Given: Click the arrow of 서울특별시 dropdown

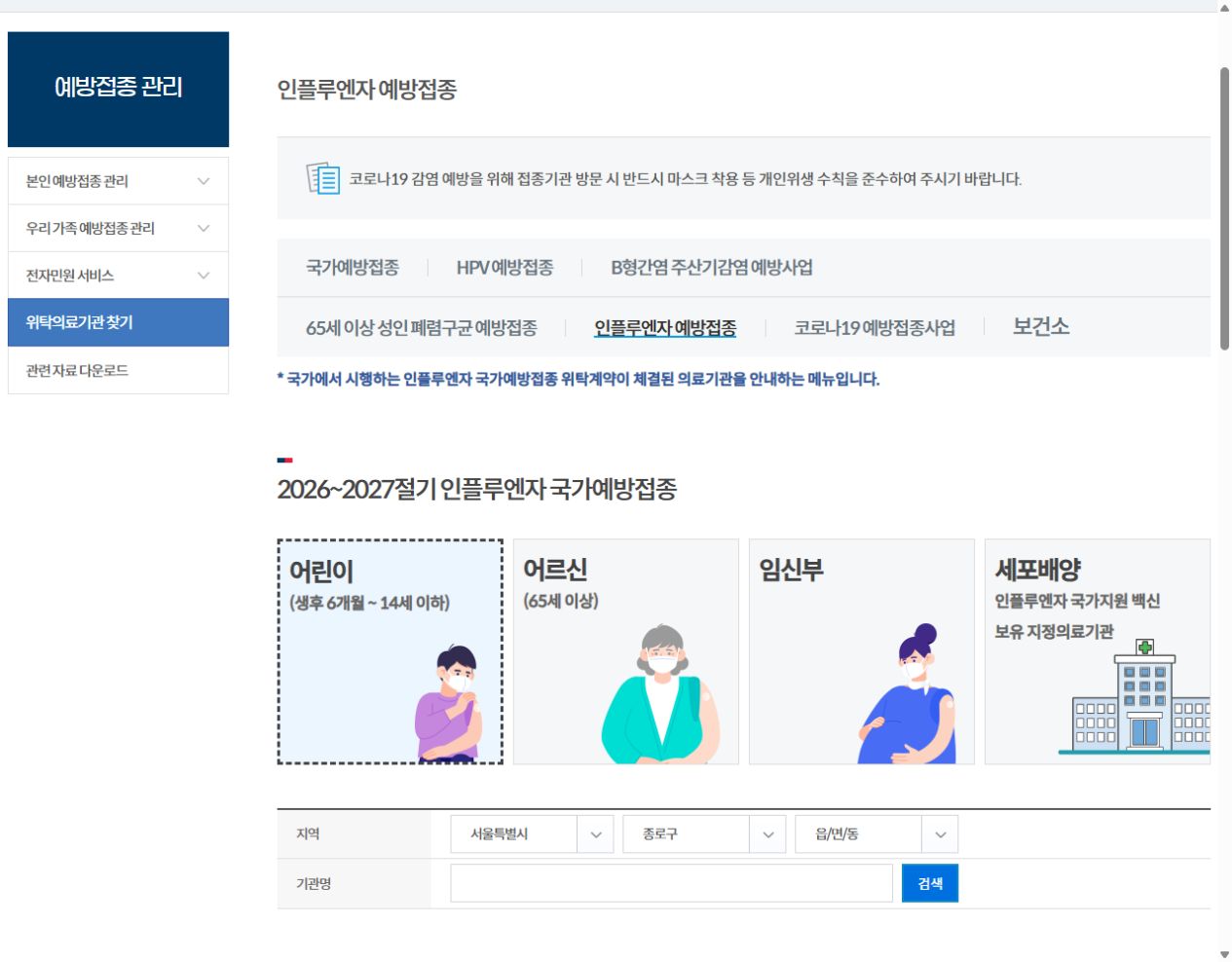Looking at the screenshot, I should click(x=596, y=834).
